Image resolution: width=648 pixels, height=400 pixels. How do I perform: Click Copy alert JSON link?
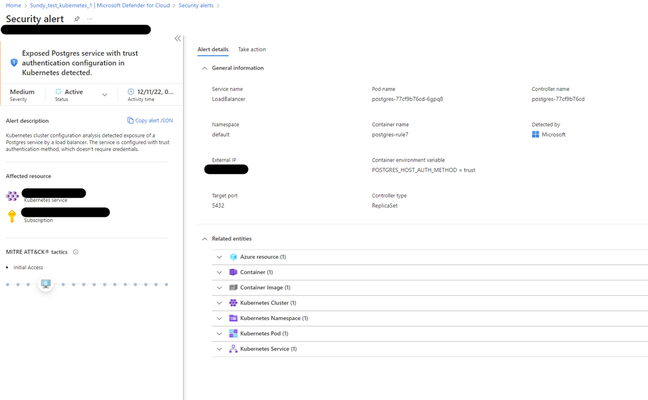pos(154,120)
